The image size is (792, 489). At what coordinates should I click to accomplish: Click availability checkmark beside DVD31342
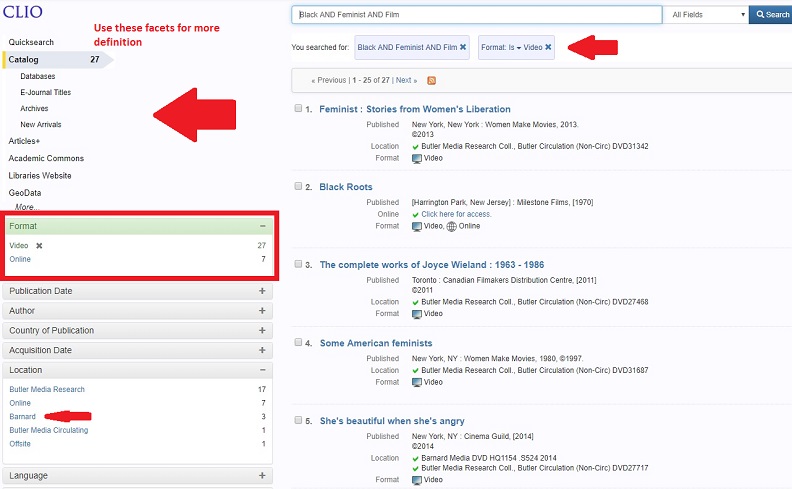(416, 147)
